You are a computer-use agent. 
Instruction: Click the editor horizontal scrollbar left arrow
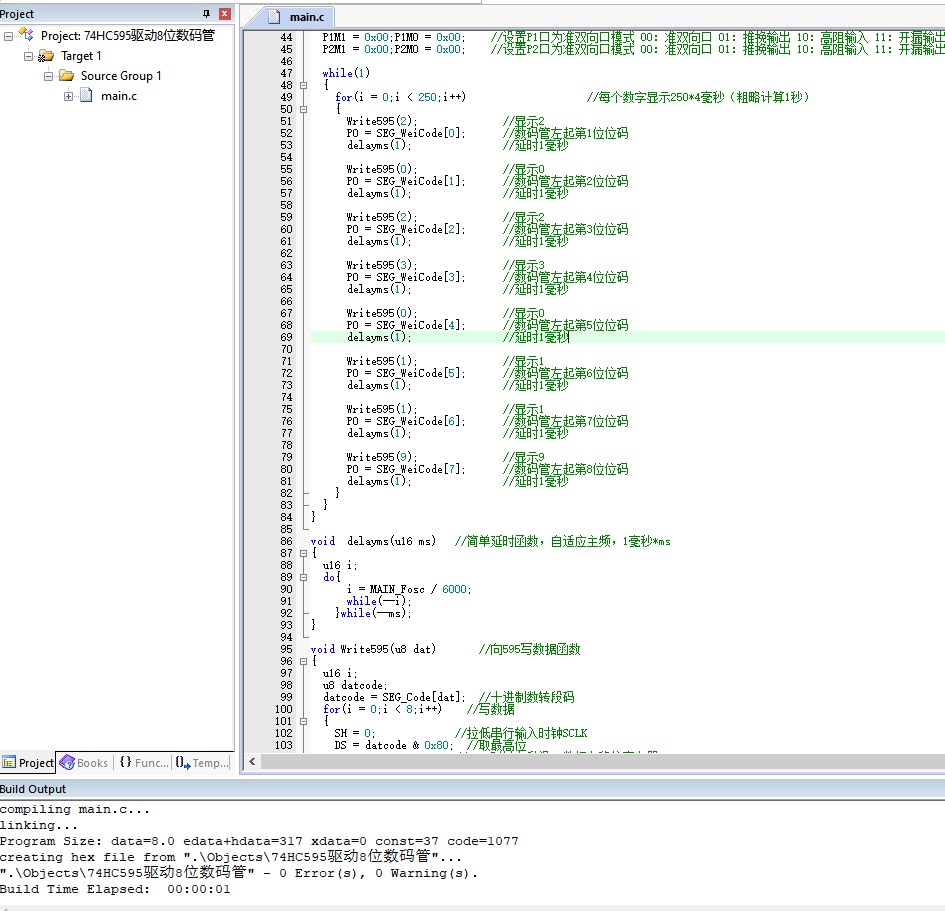[x=252, y=762]
